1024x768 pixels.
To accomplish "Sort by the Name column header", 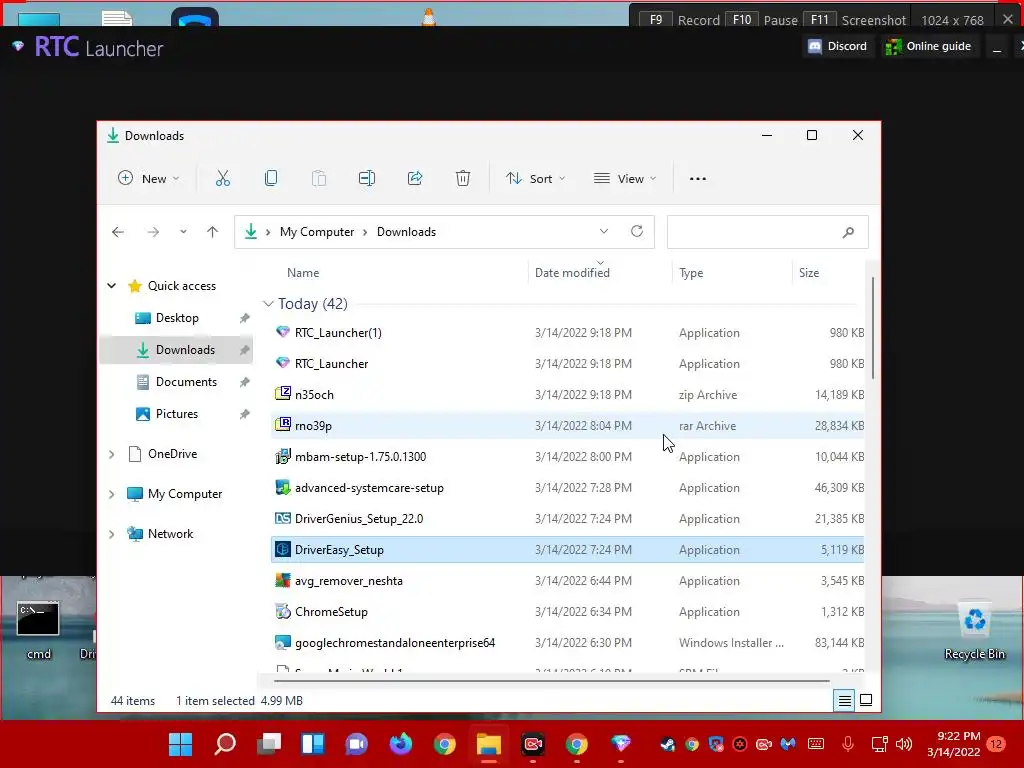I will 303,273.
